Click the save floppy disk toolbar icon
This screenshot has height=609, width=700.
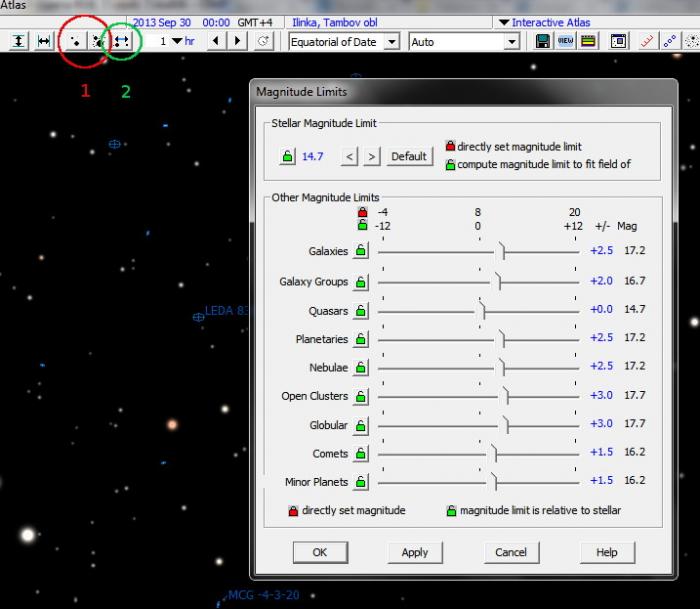[542, 42]
